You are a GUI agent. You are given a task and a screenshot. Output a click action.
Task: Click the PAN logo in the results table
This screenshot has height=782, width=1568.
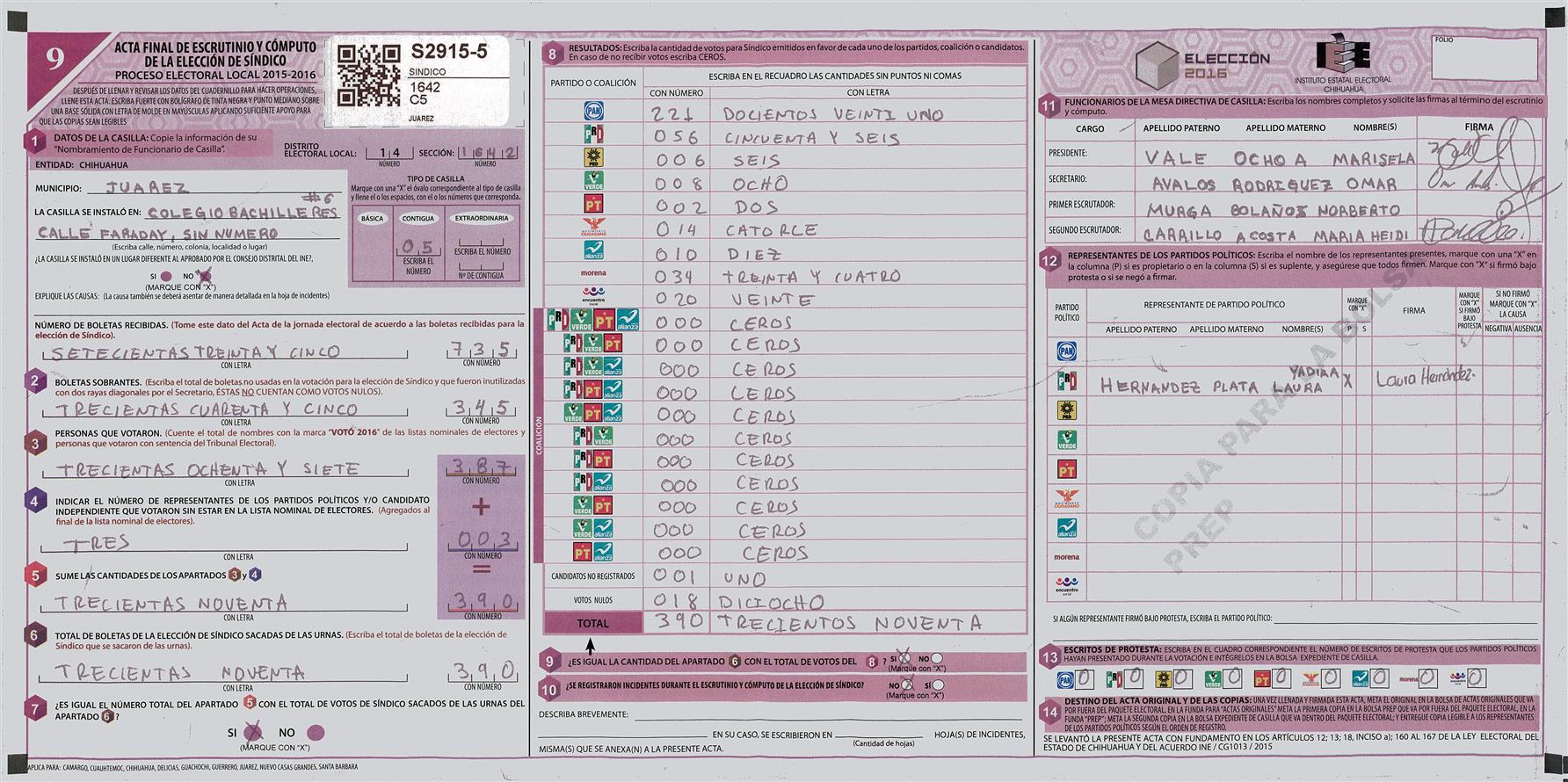coord(594,112)
